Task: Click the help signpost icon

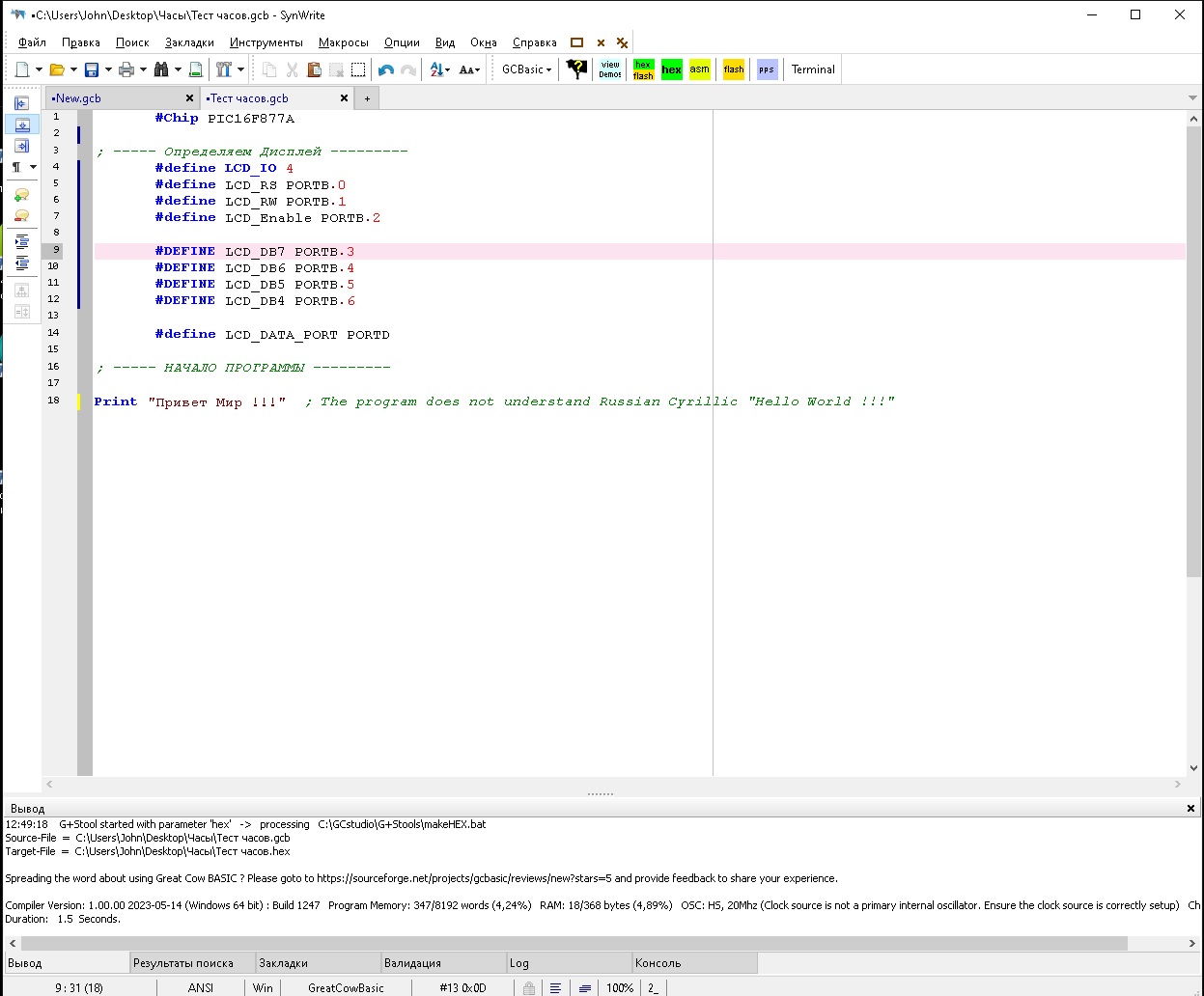Action: tap(576, 69)
